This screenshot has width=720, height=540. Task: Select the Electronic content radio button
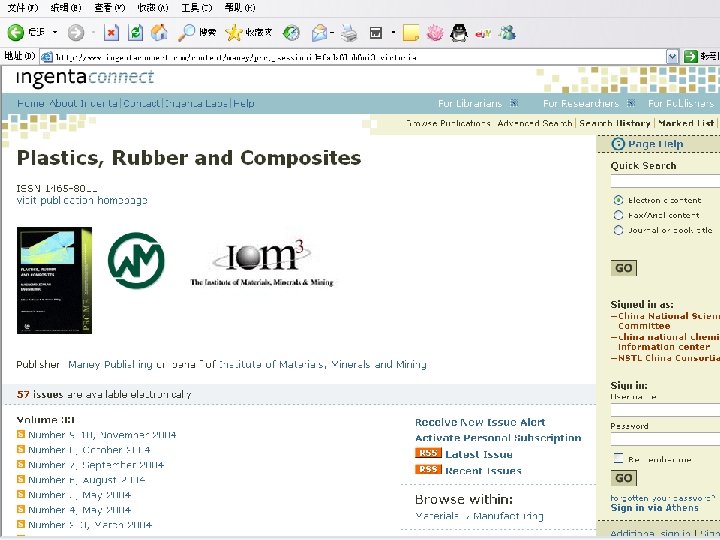[619, 200]
